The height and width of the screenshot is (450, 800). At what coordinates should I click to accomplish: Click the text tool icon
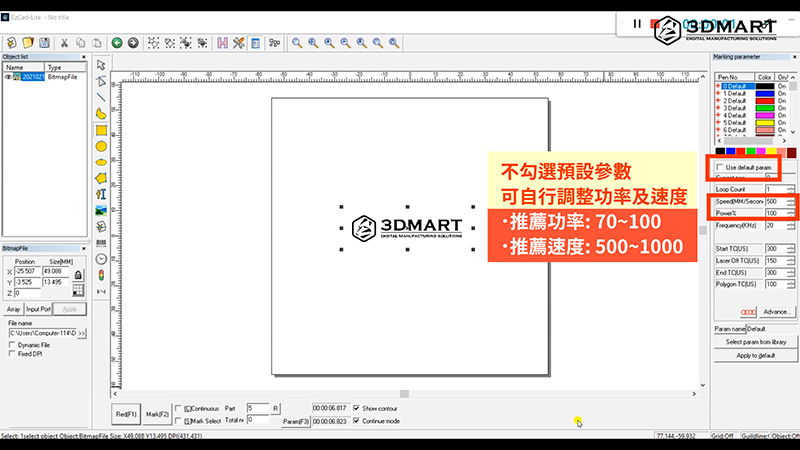click(101, 193)
